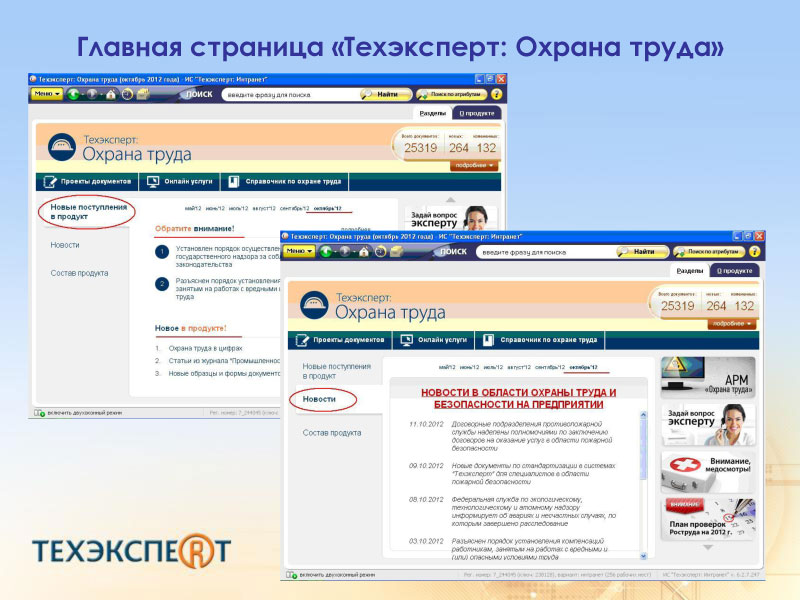Select июнь'12 month tab in front window
This screenshot has width=800, height=600.
pos(469,367)
